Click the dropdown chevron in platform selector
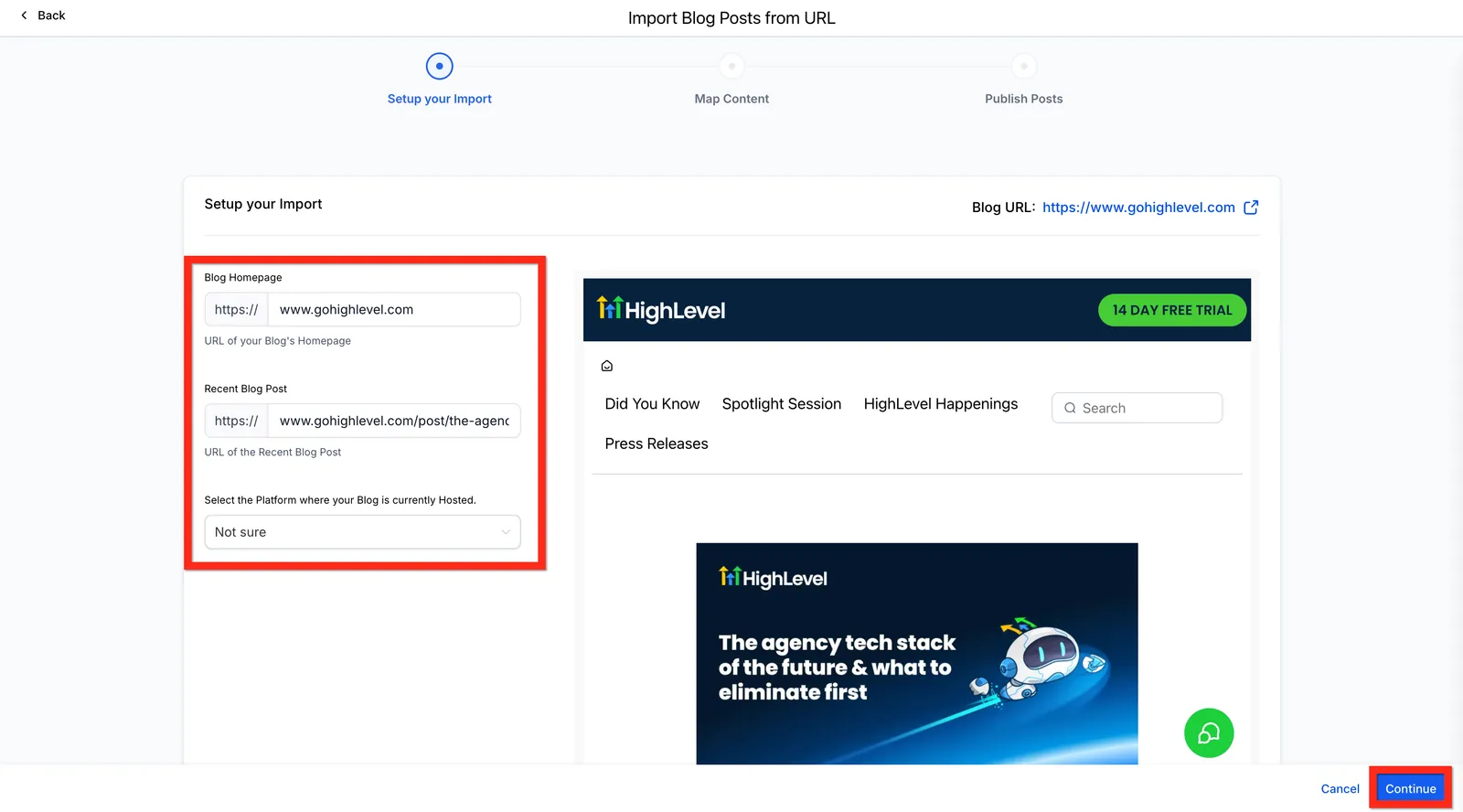This screenshot has height=812, width=1463. [x=506, y=532]
